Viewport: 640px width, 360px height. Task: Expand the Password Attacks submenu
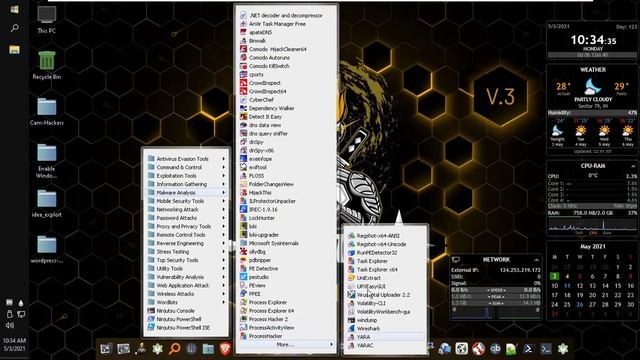pyautogui.click(x=187, y=218)
